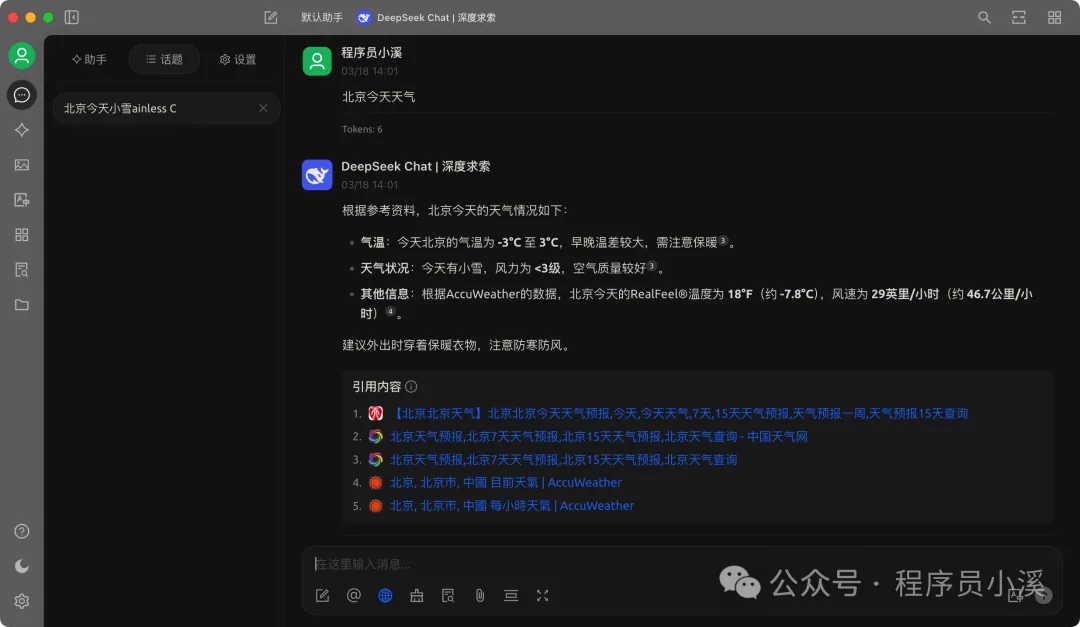Open citation 4 目前天氣 AccuWeather link

click(x=506, y=482)
